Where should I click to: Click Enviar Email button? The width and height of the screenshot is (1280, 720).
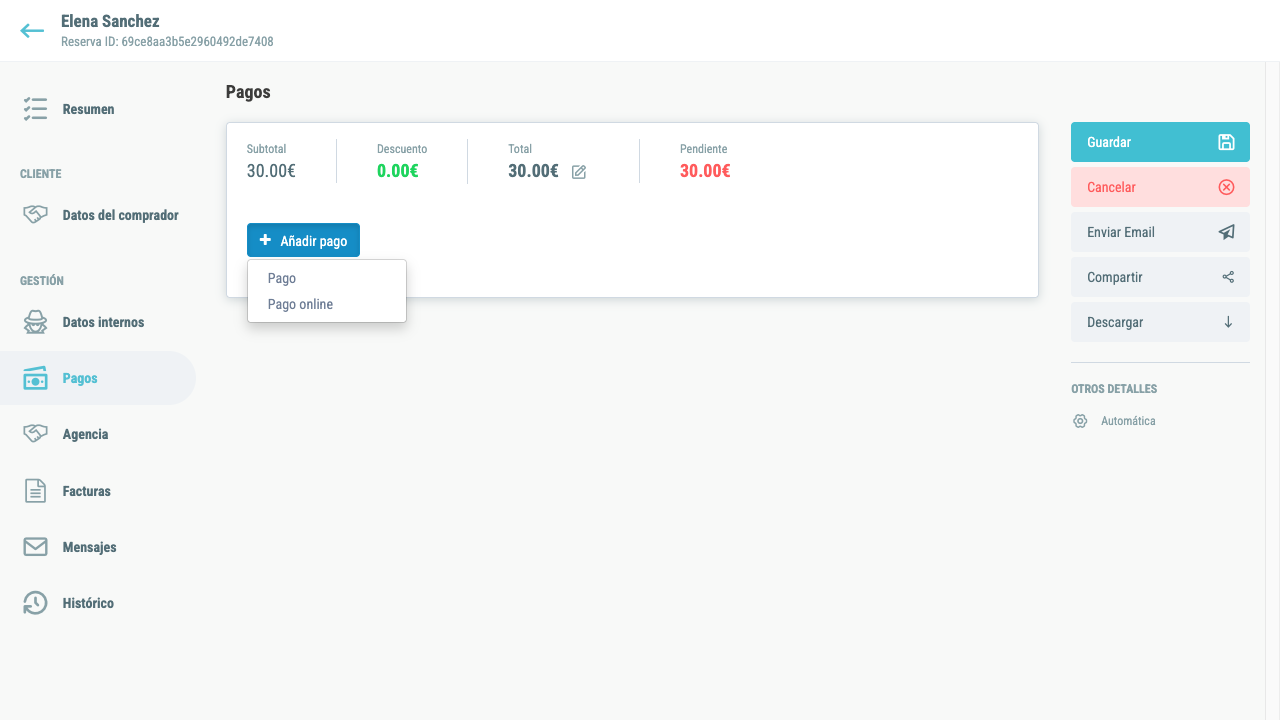coord(1160,232)
